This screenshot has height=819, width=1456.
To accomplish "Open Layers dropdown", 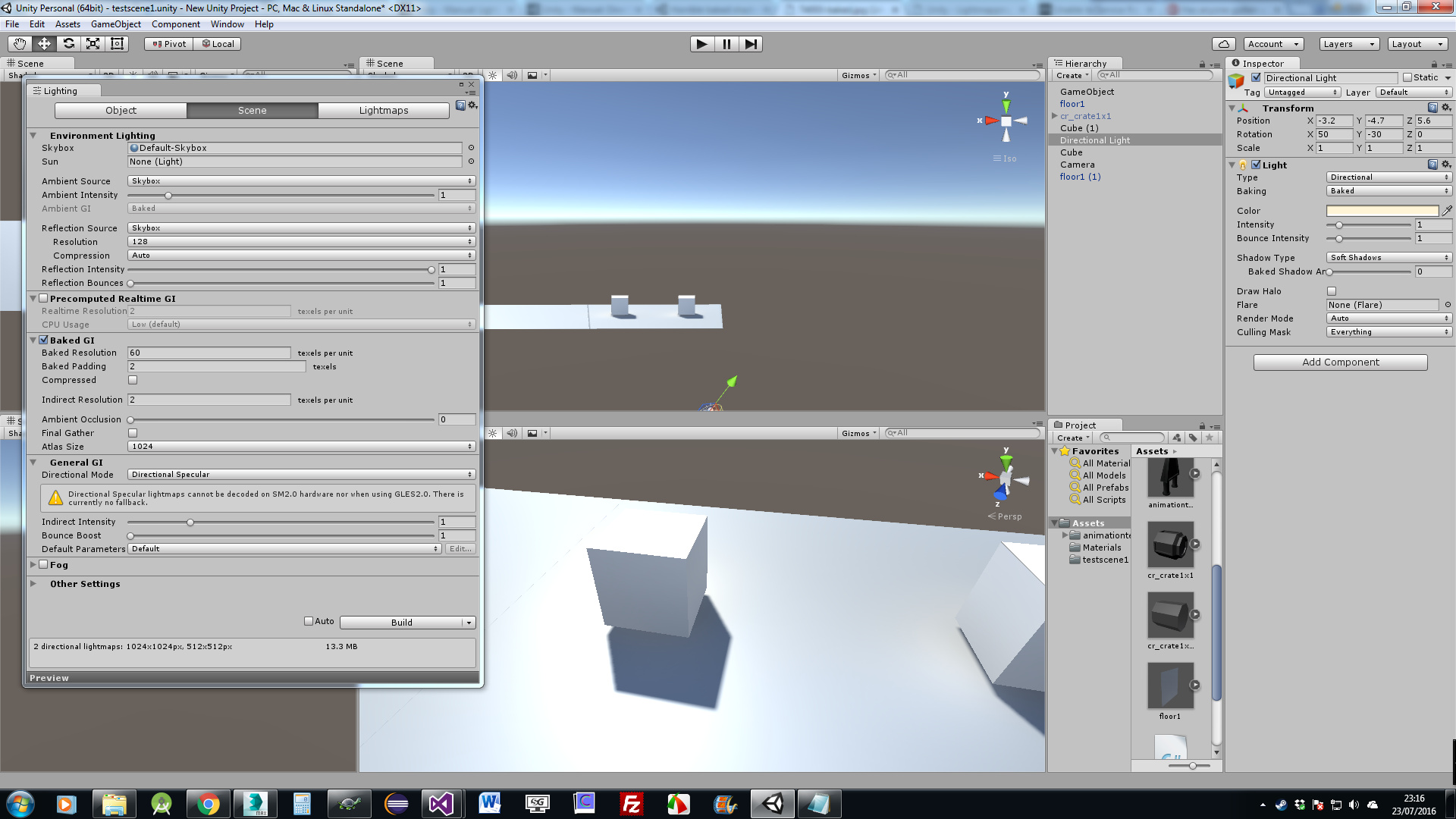I will pyautogui.click(x=1349, y=44).
